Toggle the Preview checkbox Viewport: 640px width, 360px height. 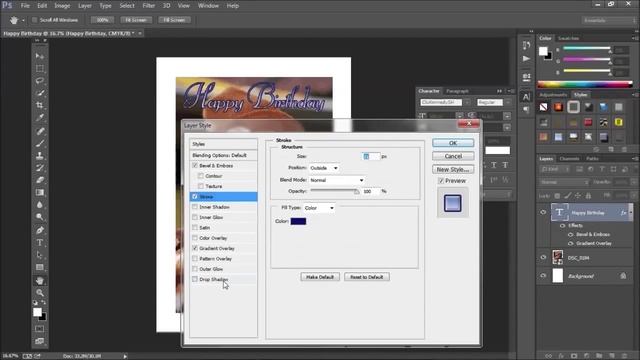pos(441,180)
